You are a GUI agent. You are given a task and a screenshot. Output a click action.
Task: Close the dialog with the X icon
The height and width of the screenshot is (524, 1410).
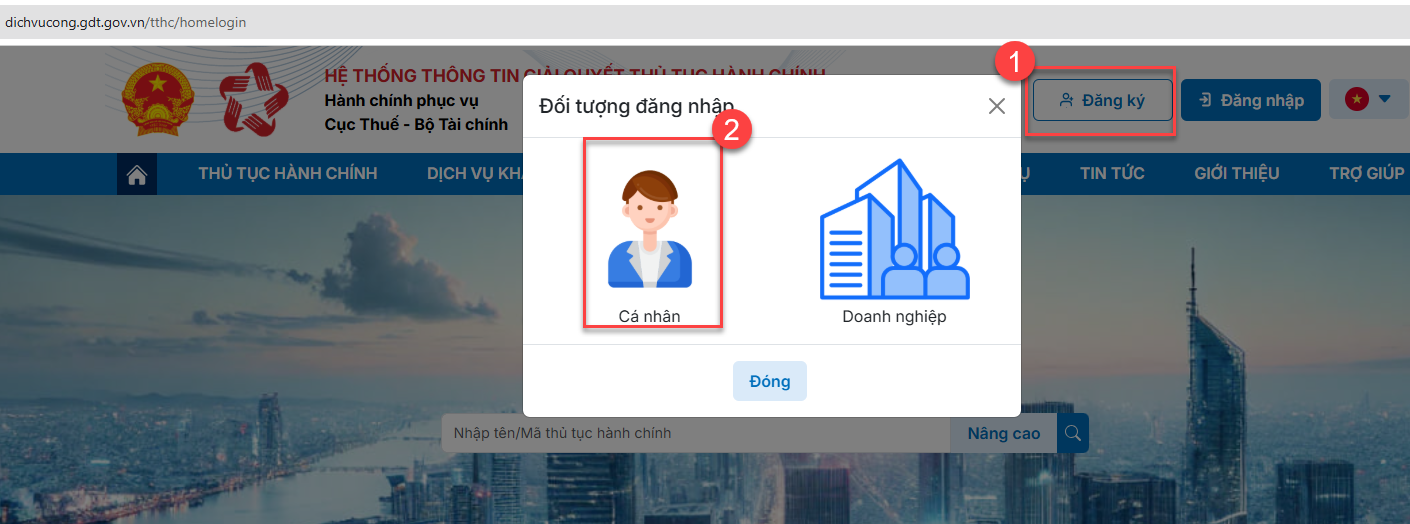coord(996,106)
